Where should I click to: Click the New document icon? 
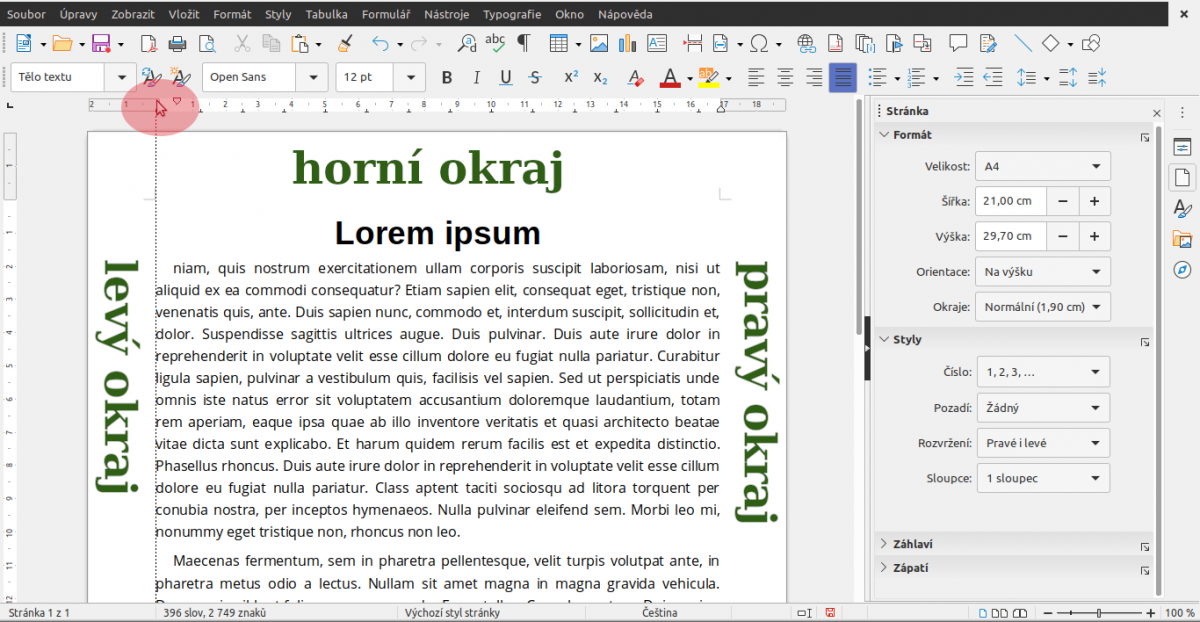[23, 44]
